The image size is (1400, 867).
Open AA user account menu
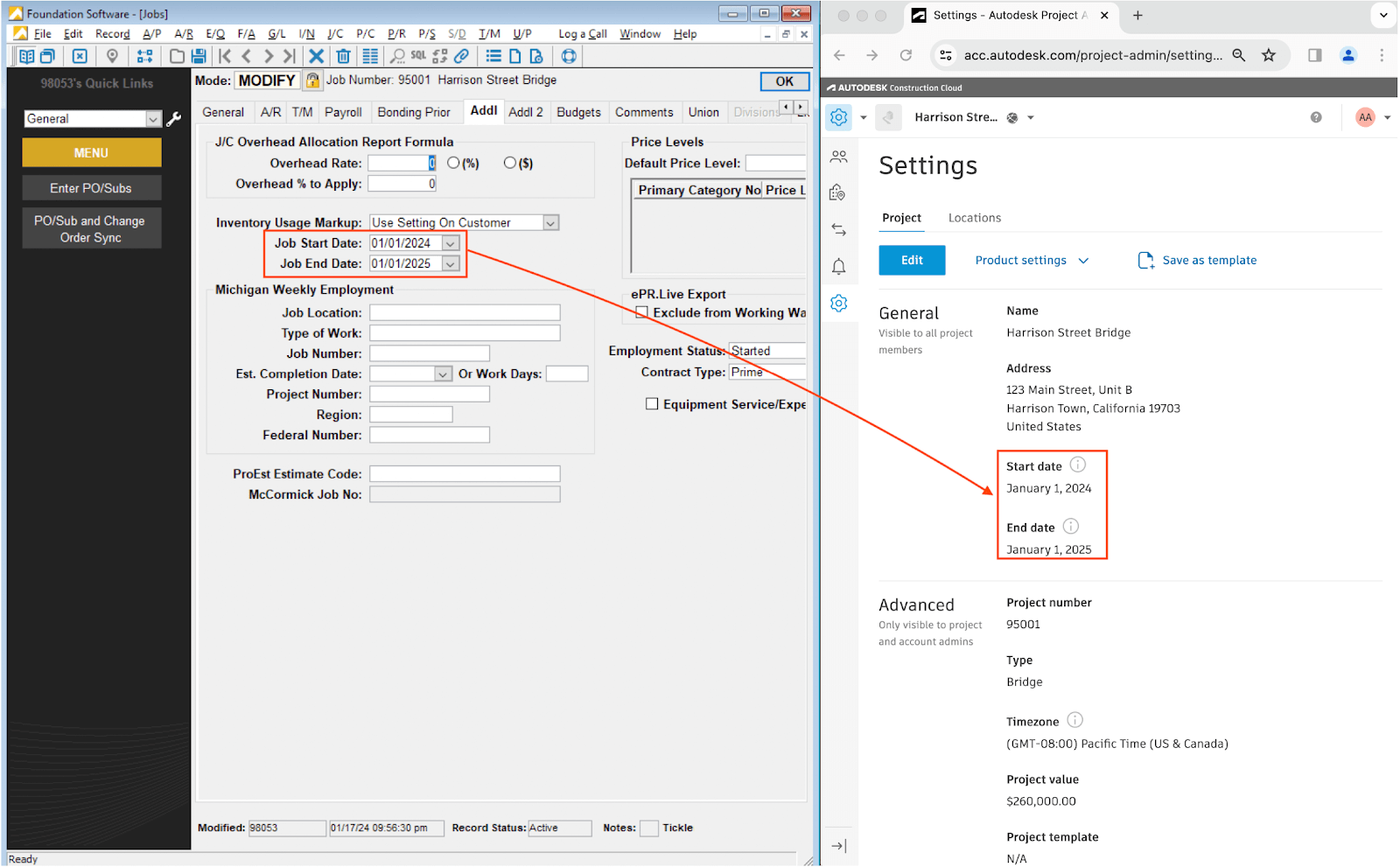point(1373,117)
